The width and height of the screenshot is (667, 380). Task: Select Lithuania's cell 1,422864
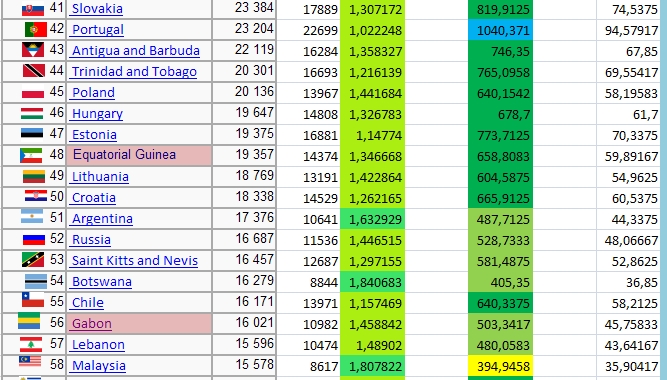373,177
